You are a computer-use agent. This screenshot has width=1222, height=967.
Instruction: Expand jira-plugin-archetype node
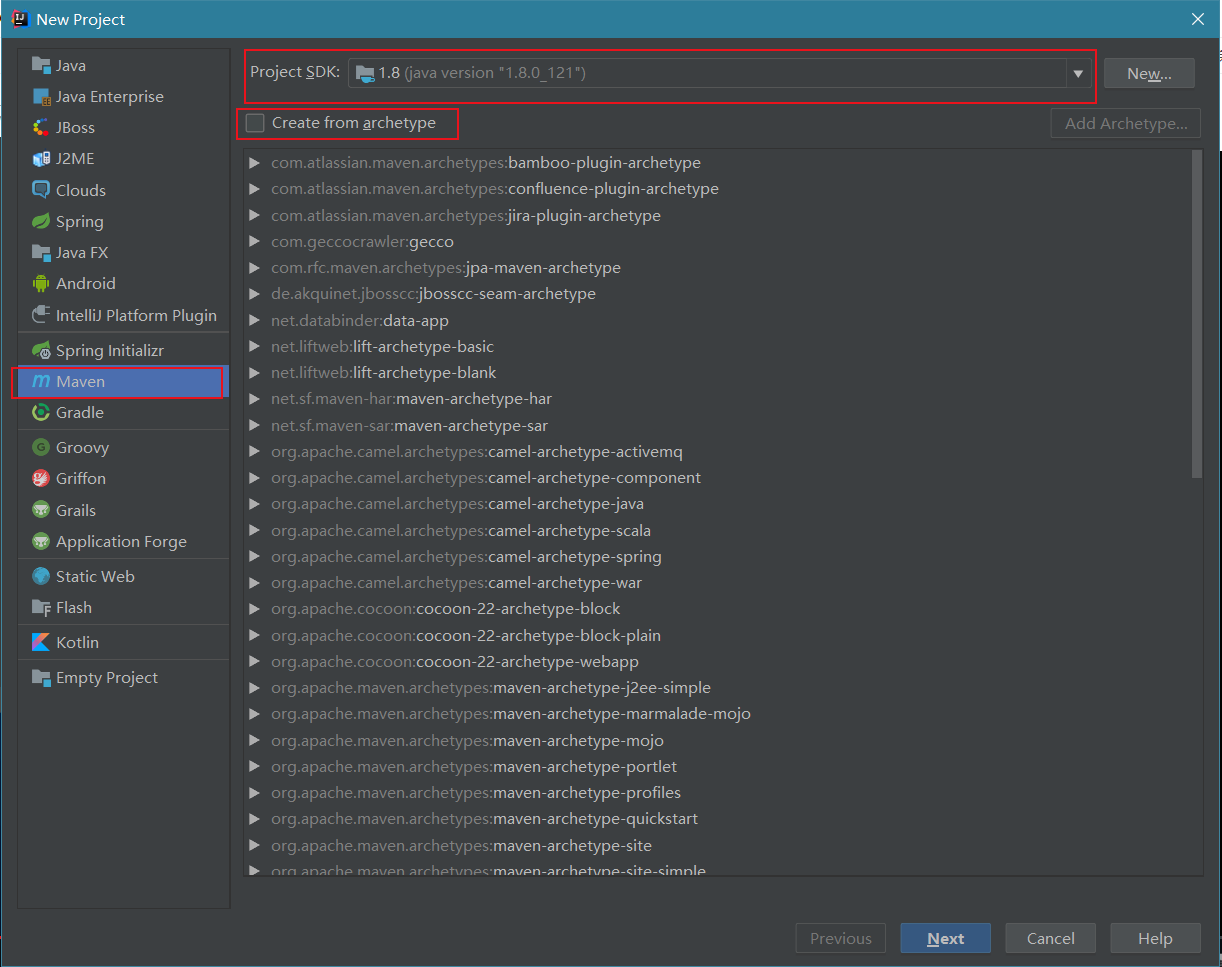point(254,215)
